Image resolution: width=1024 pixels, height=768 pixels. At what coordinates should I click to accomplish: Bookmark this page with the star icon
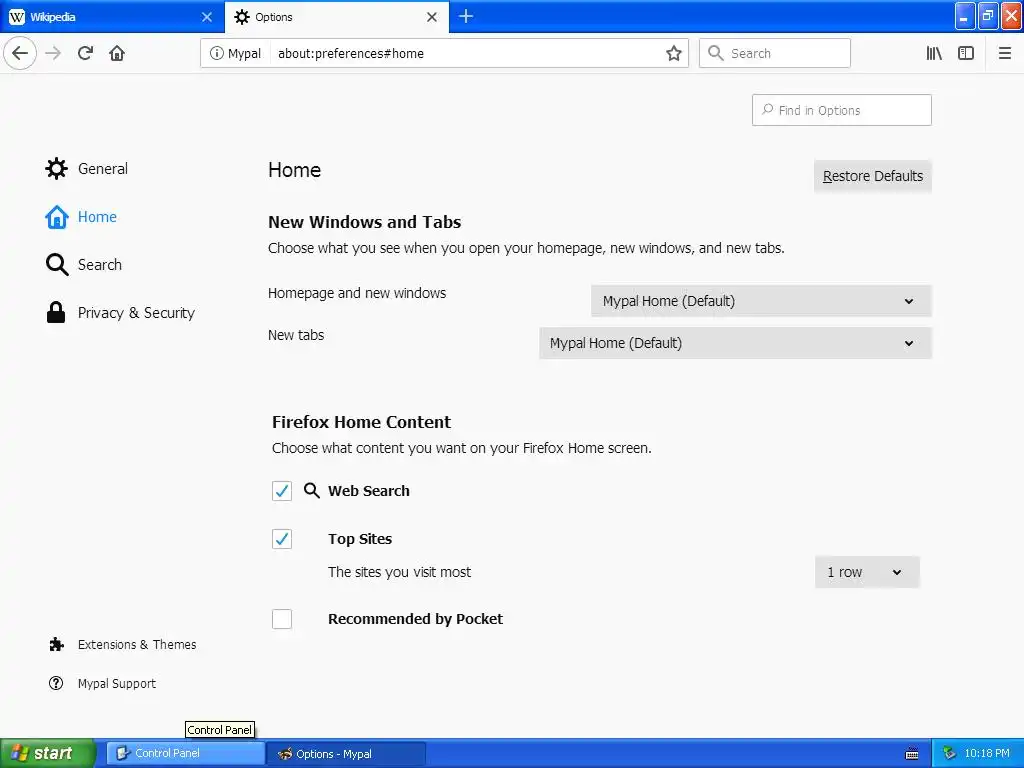click(x=673, y=53)
